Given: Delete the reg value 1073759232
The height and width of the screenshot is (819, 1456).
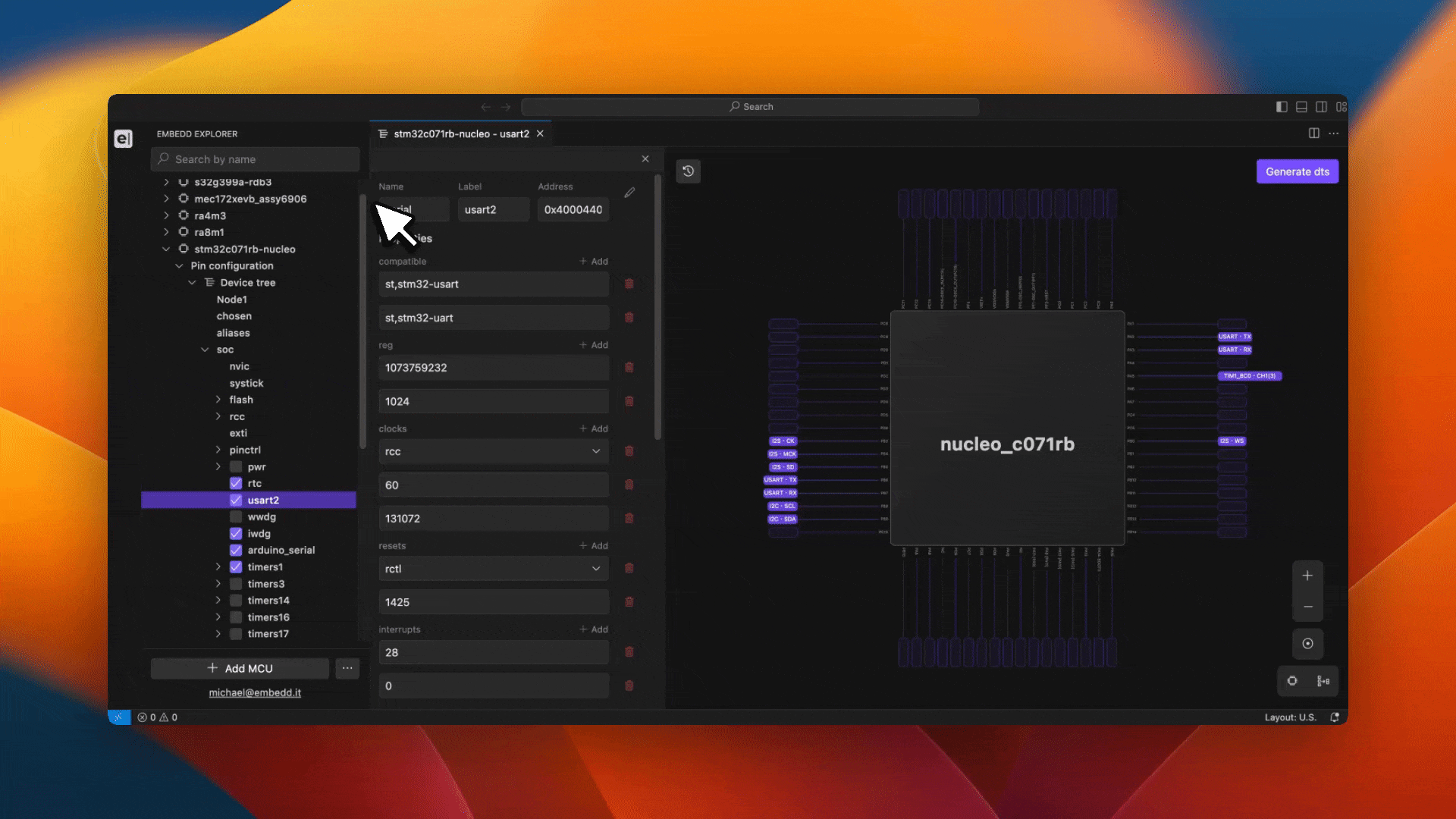Looking at the screenshot, I should pos(629,368).
